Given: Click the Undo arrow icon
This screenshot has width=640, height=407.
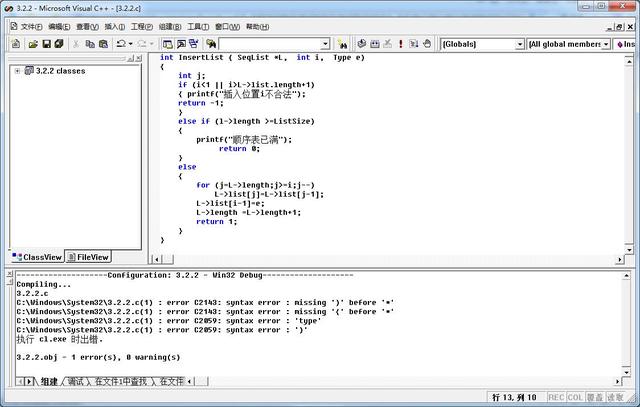Looking at the screenshot, I should click(120, 44).
